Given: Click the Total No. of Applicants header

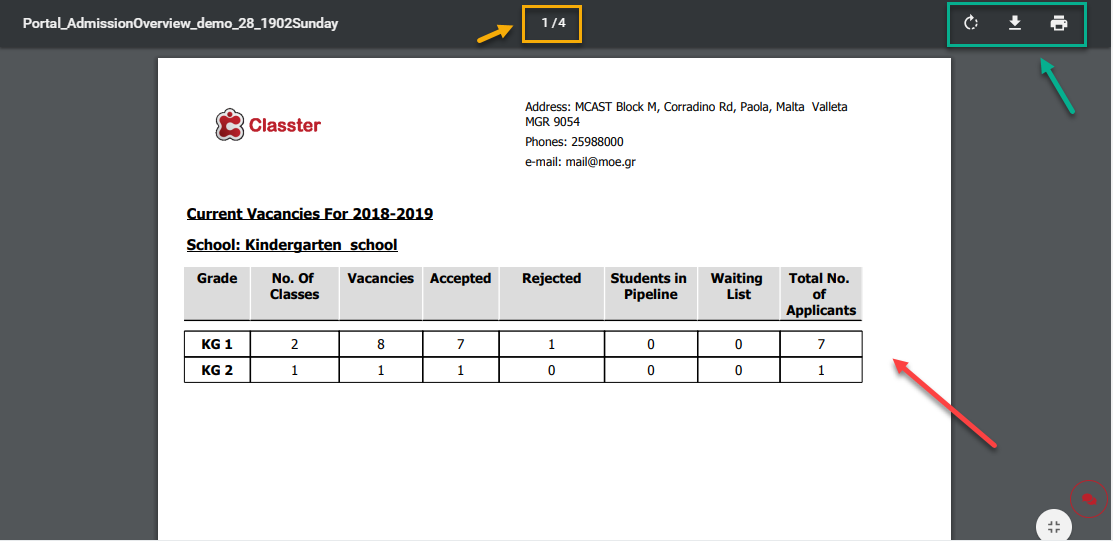Looking at the screenshot, I should click(x=821, y=294).
